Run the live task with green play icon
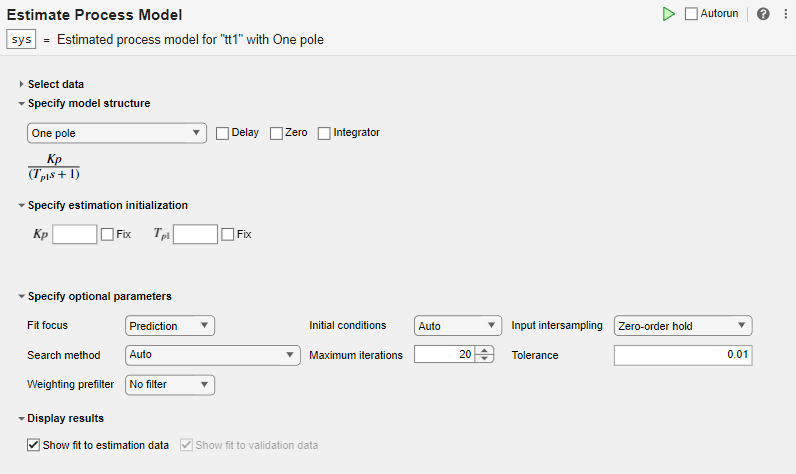Image resolution: width=796 pixels, height=474 pixels. coord(668,14)
